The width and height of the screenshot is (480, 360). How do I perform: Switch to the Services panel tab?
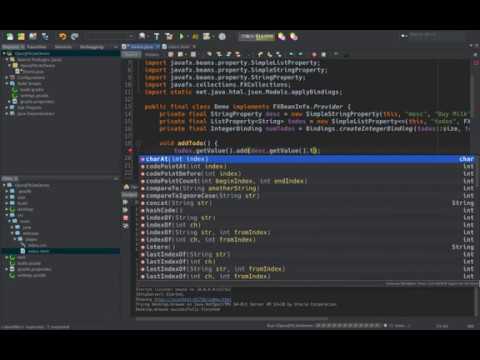[x=63, y=47]
